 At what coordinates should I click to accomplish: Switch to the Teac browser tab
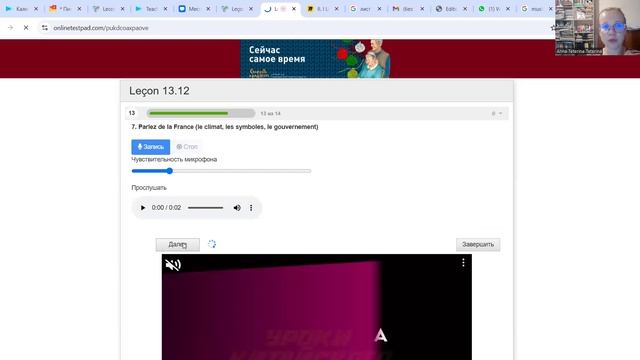pyautogui.click(x=147, y=9)
